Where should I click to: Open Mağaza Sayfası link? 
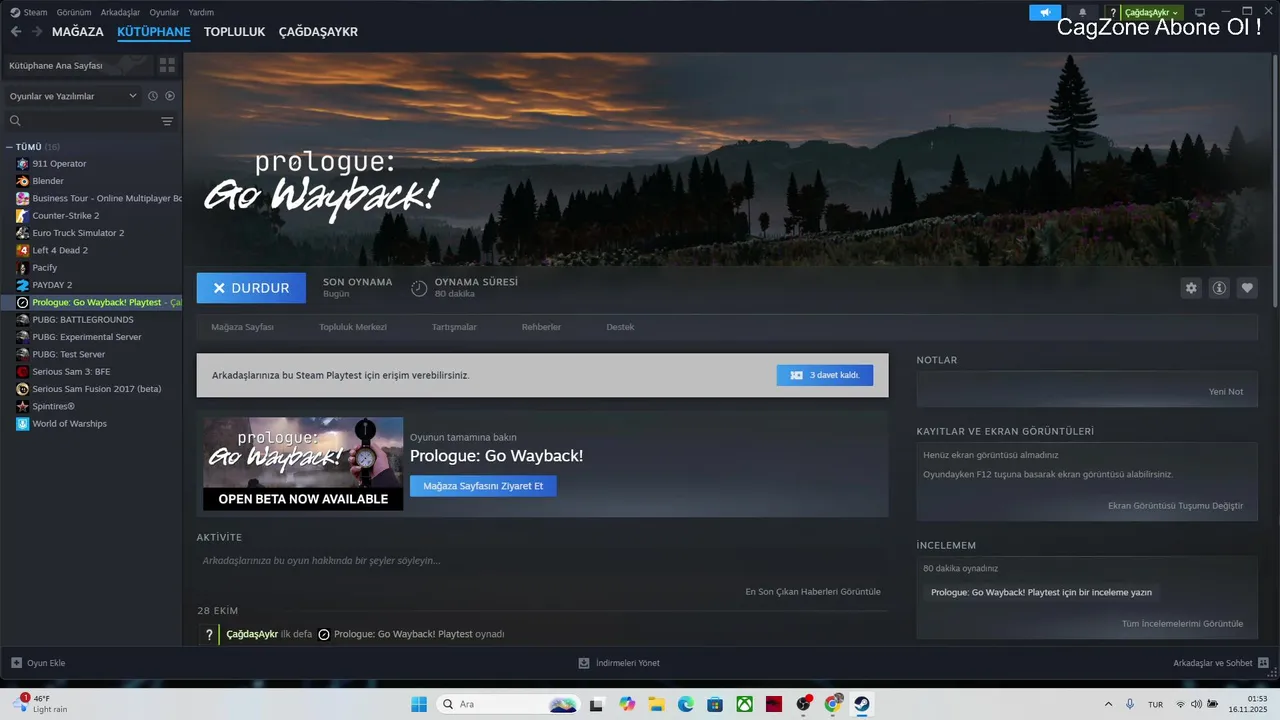click(242, 327)
